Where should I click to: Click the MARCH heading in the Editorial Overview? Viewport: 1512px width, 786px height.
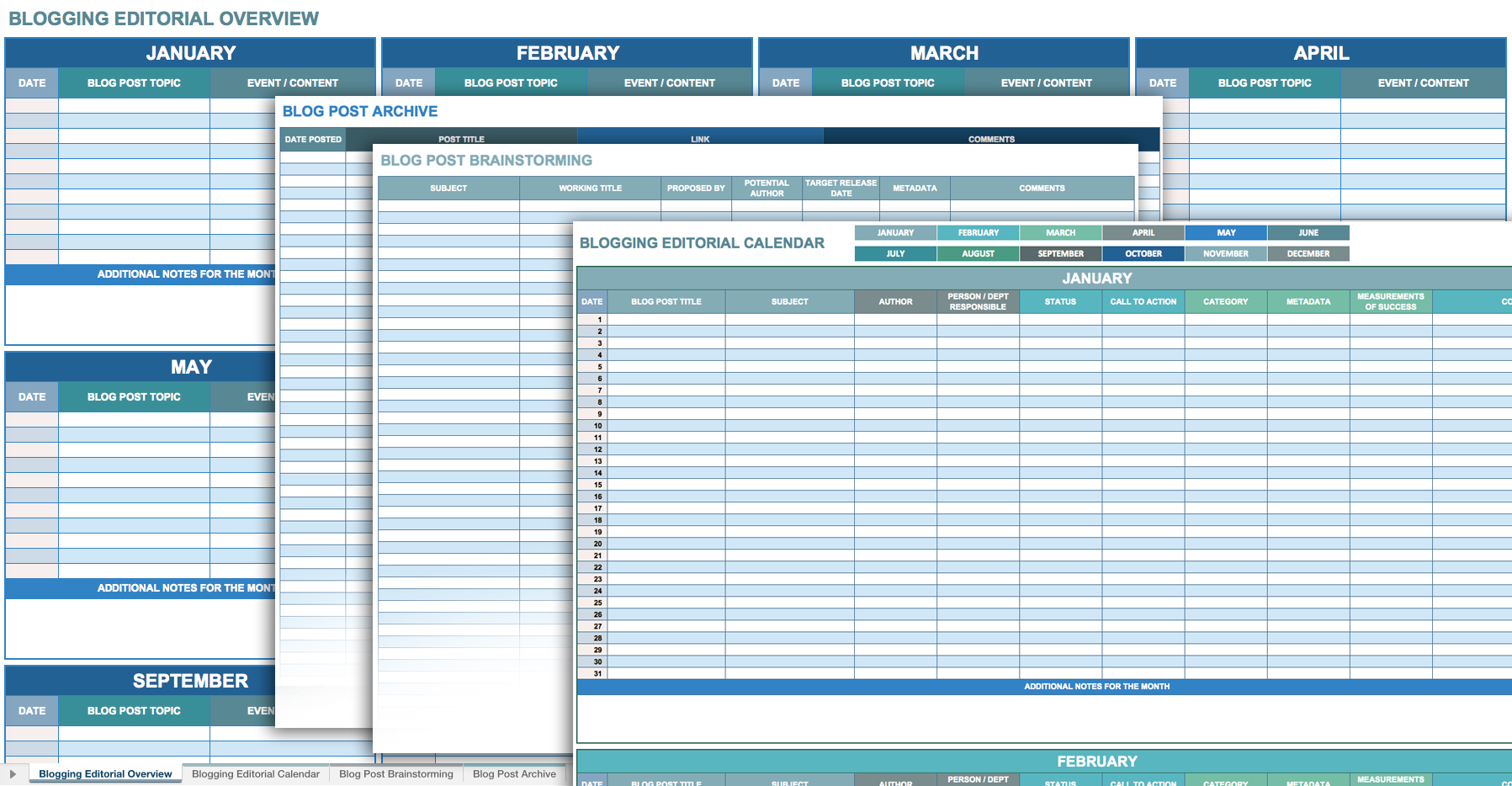[945, 53]
